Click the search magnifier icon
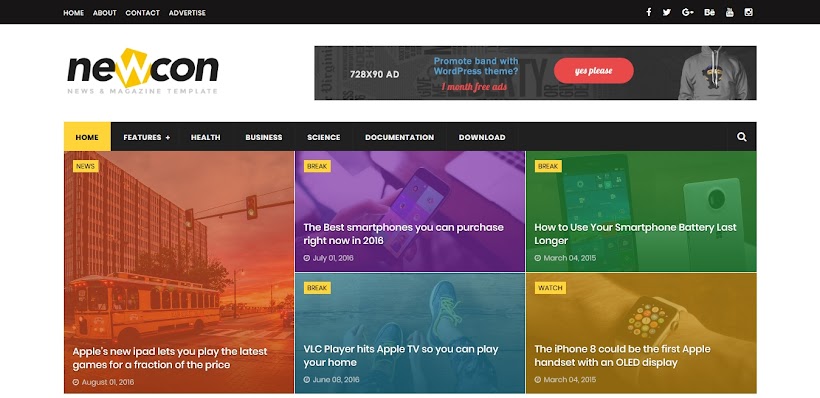820x398 pixels. pyautogui.click(x=742, y=137)
